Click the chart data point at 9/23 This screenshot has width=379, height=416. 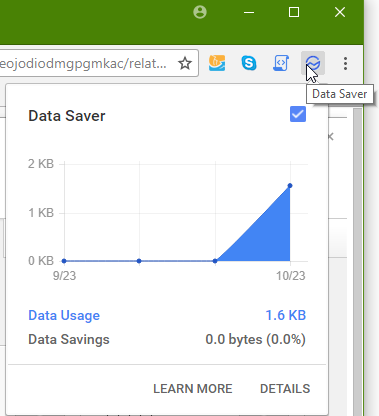tap(64, 261)
